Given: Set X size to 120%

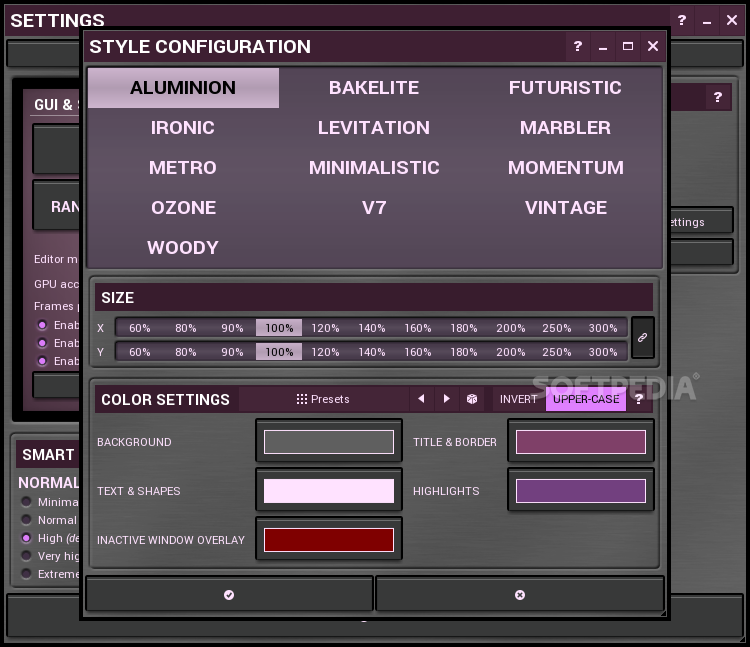Looking at the screenshot, I should pos(325,328).
